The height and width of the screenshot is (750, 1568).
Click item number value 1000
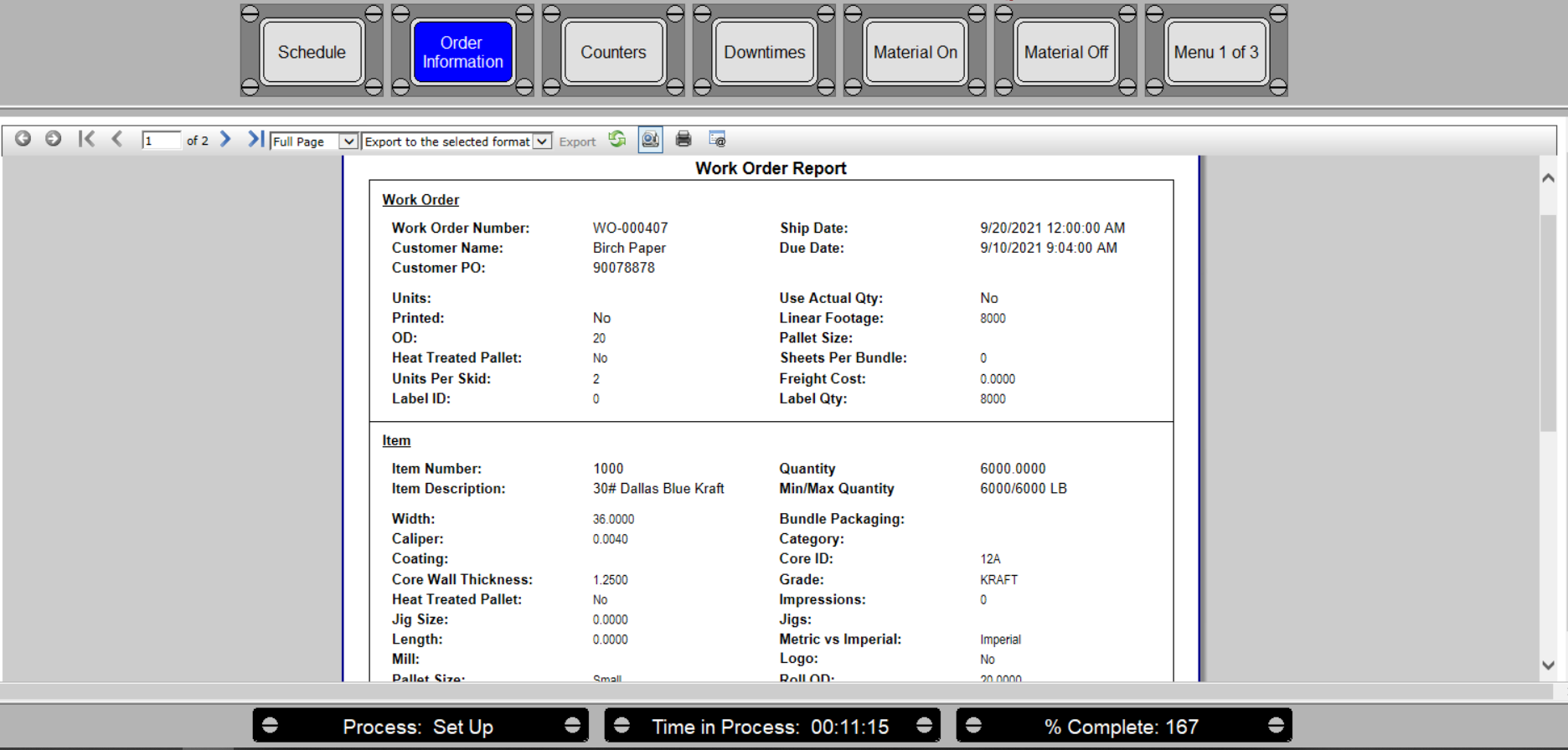[608, 469]
